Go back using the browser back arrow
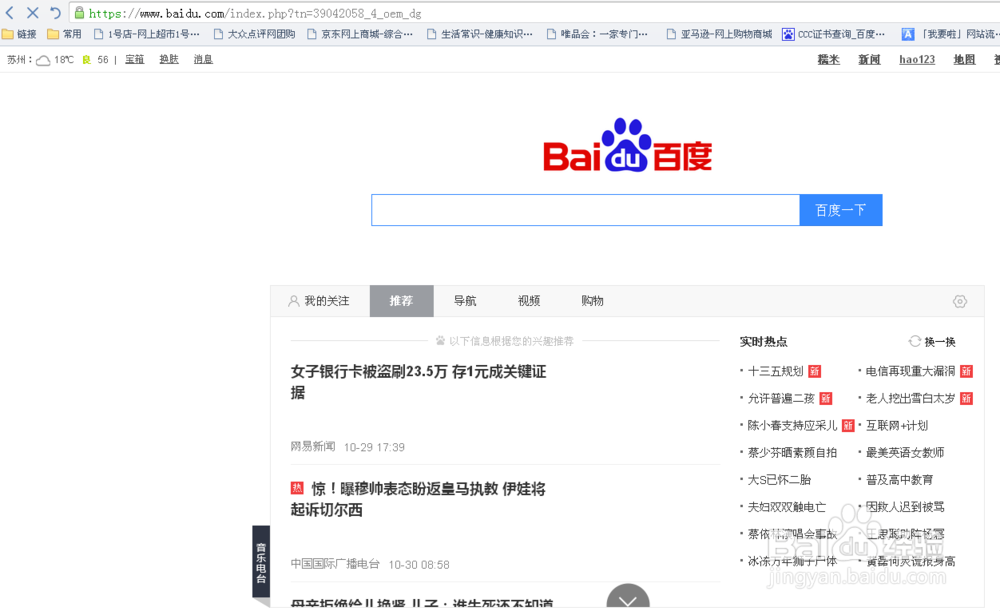Screen dimensions: 1000x611 10,12
